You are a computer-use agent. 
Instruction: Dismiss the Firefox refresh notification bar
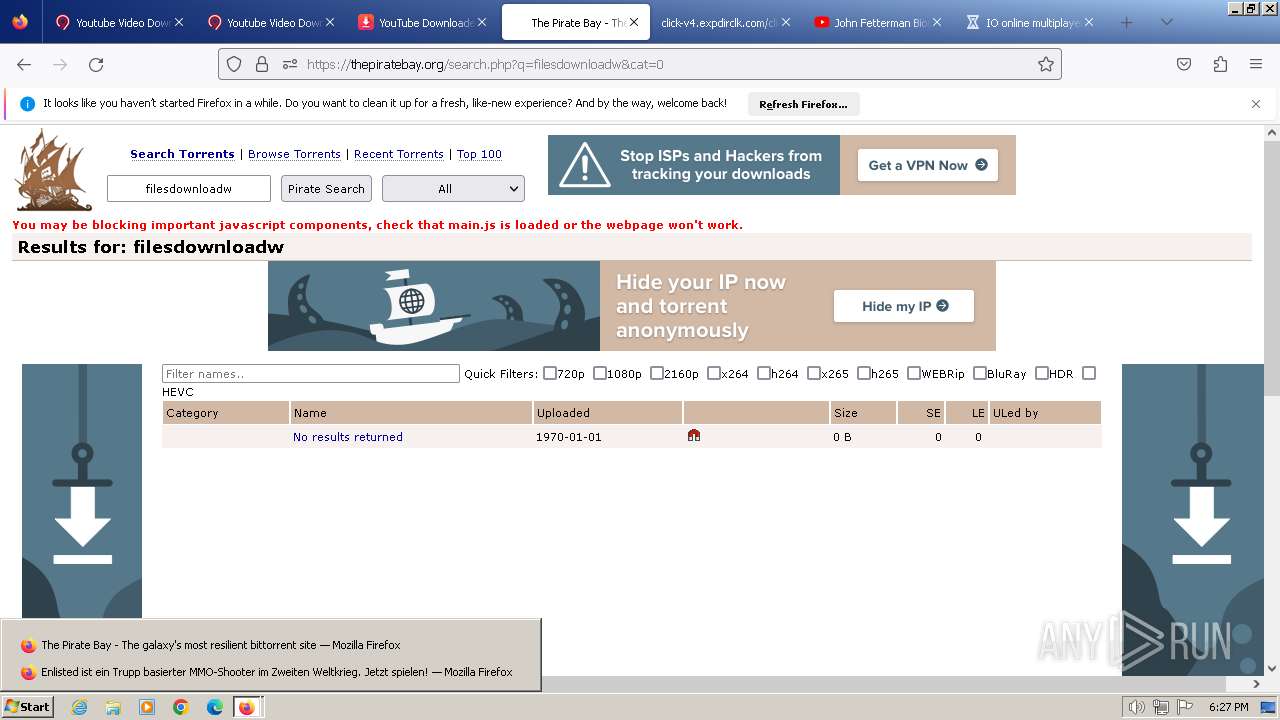coord(1256,104)
